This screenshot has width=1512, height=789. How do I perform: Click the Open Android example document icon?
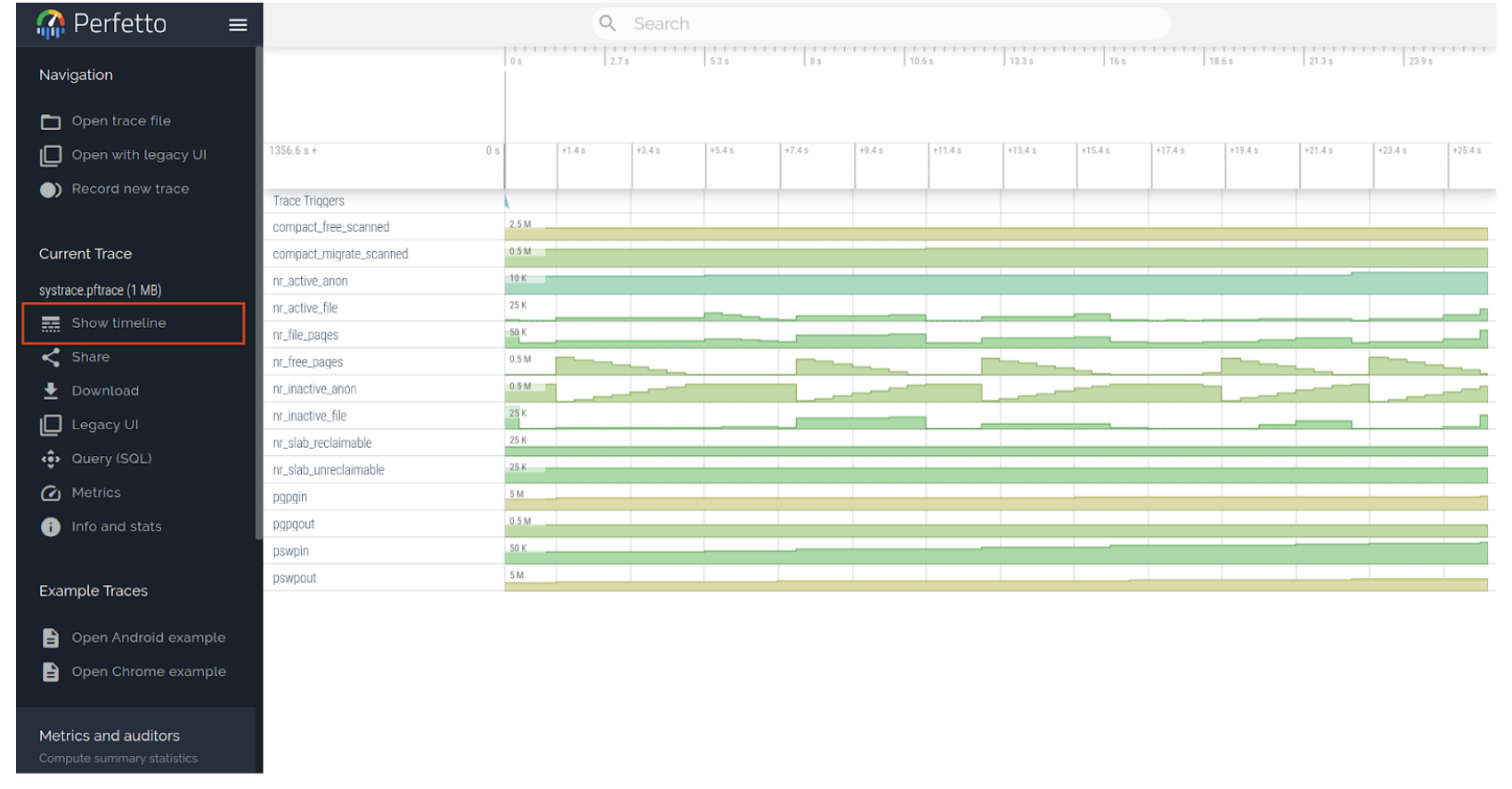coord(51,638)
